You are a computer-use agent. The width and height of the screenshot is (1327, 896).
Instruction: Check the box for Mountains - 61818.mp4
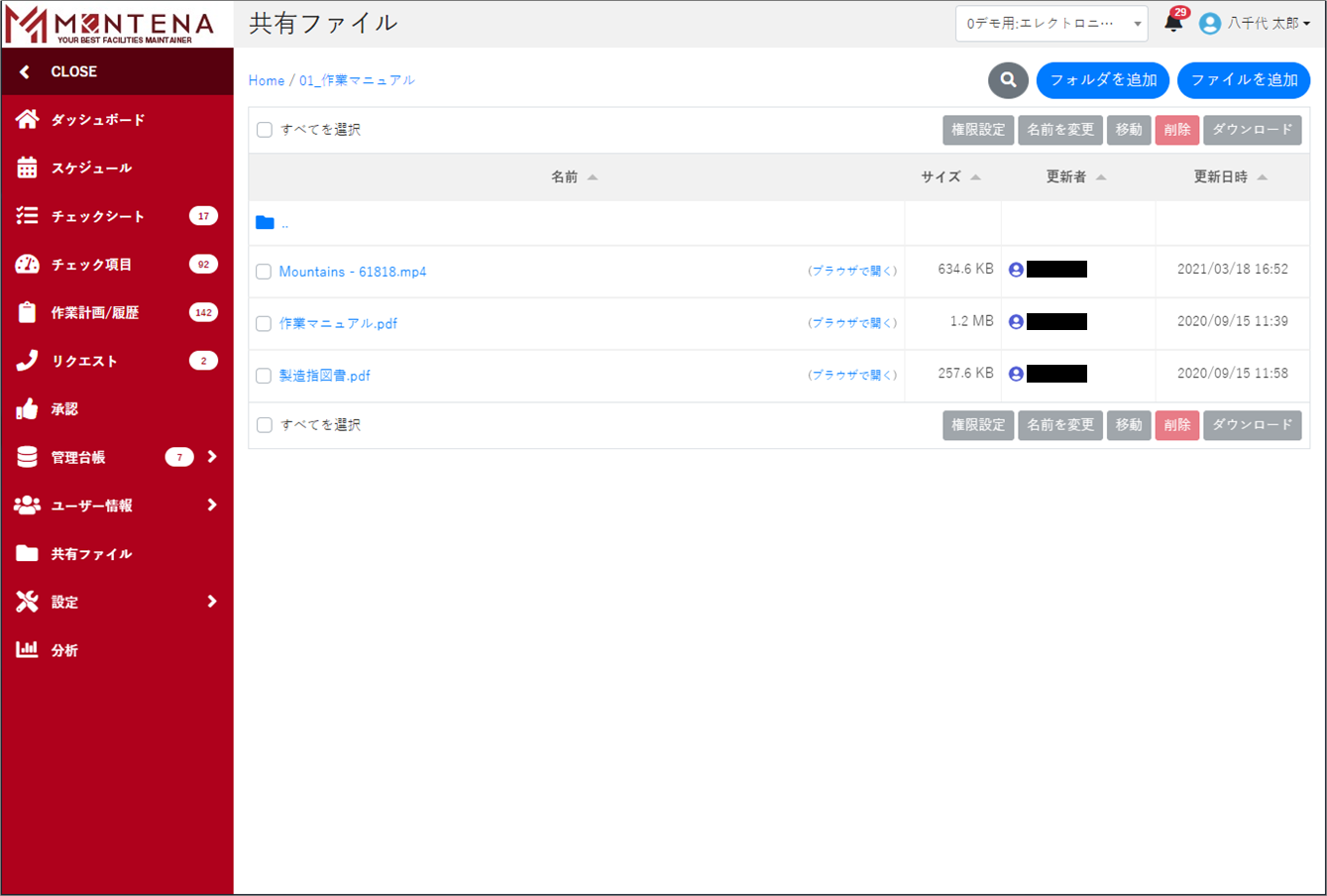point(264,272)
